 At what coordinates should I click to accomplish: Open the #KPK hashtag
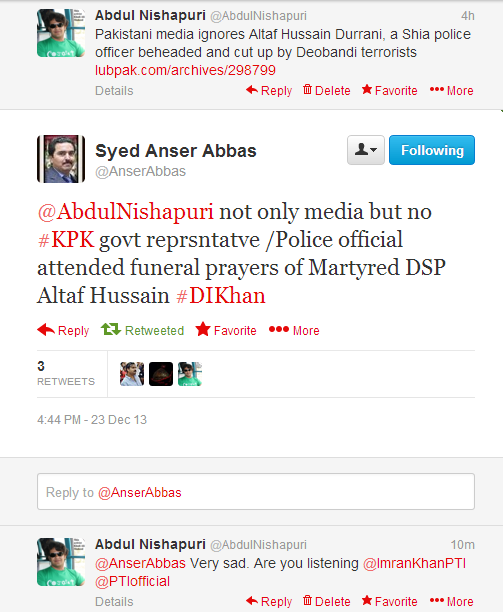pyautogui.click(x=66, y=239)
